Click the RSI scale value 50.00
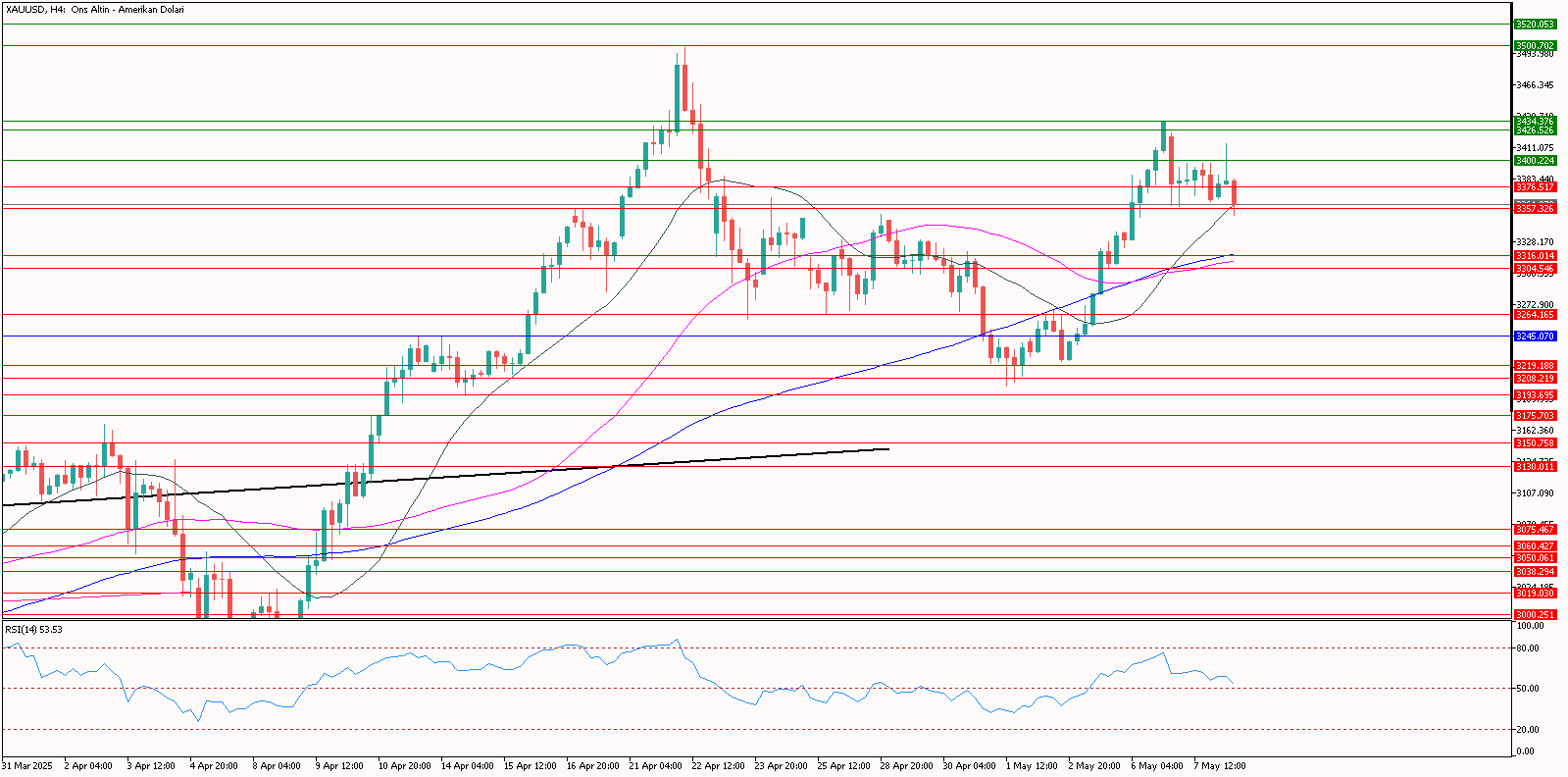This screenshot has width=1568, height=777. tap(1527, 689)
